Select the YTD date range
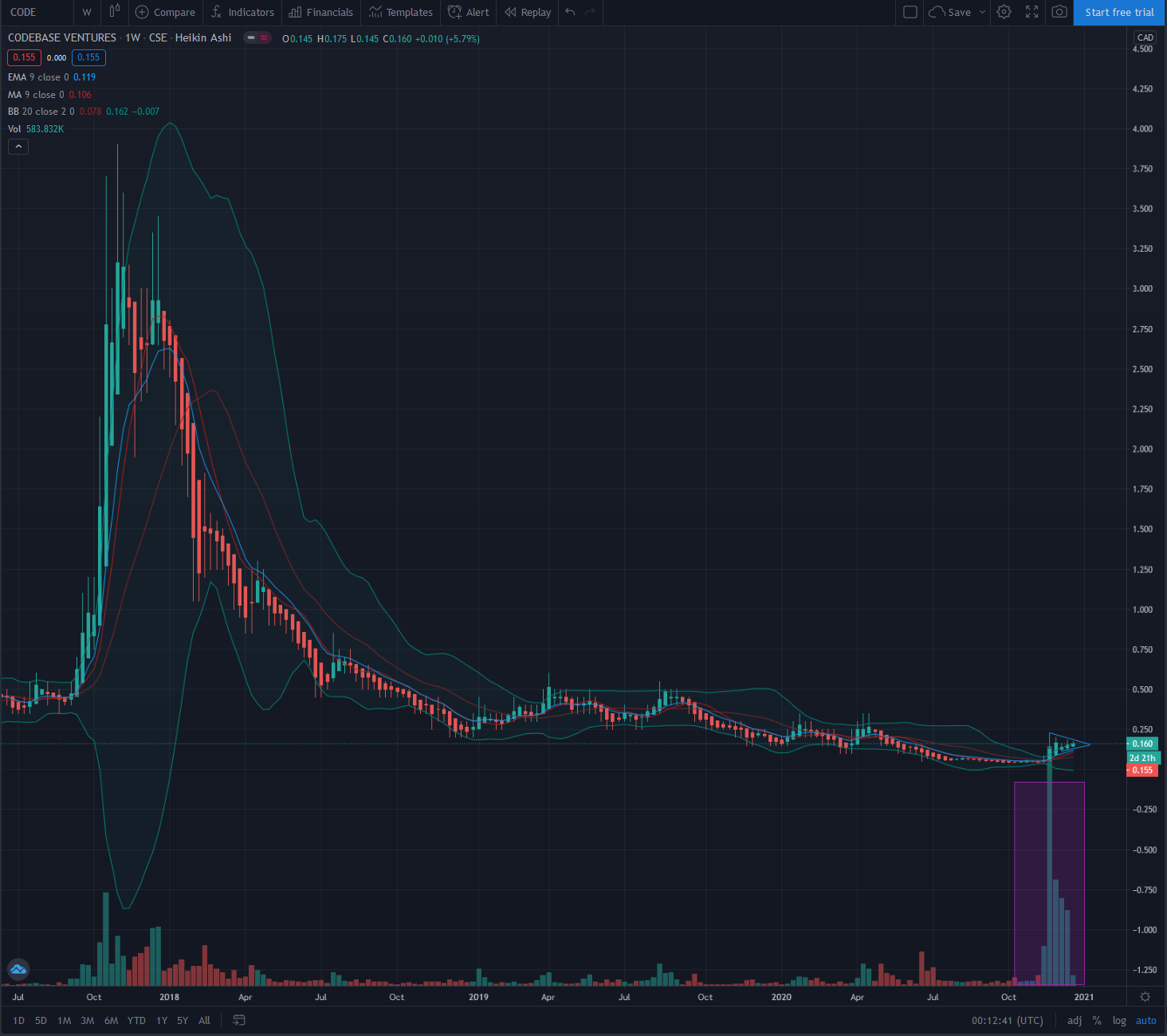 pos(136,1020)
